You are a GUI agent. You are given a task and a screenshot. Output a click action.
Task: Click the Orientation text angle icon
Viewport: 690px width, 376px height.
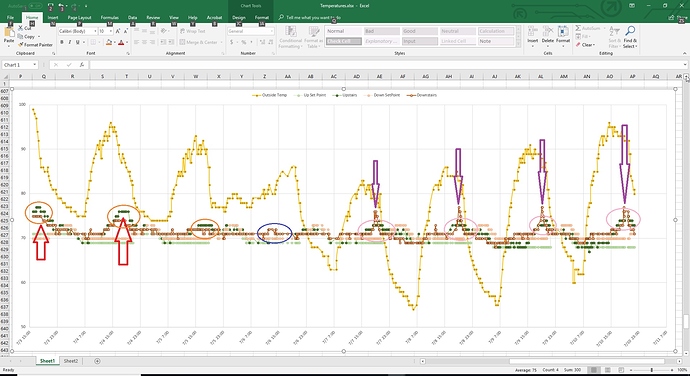click(164, 31)
